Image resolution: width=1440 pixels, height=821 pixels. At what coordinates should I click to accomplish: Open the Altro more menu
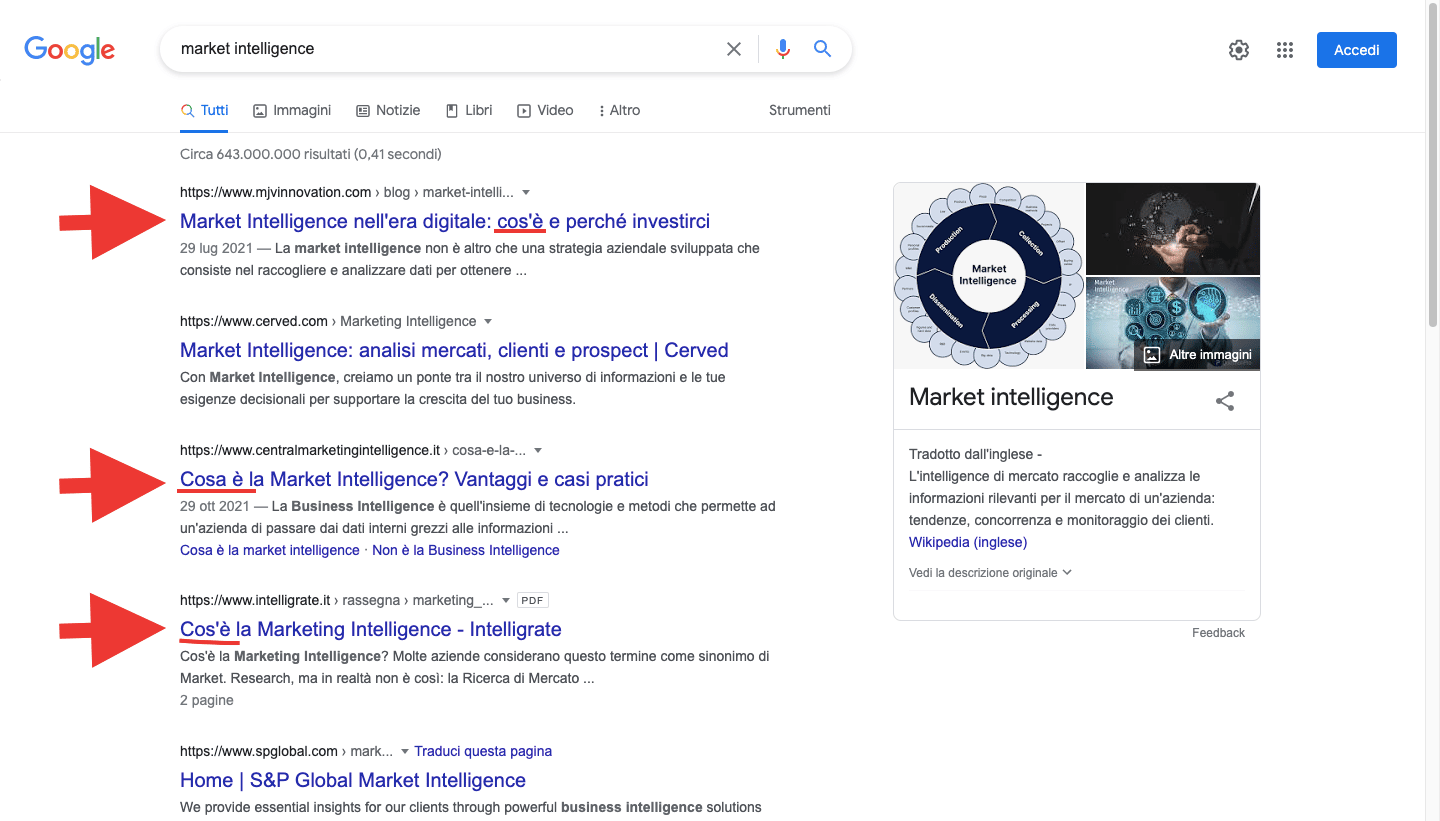[x=619, y=110]
